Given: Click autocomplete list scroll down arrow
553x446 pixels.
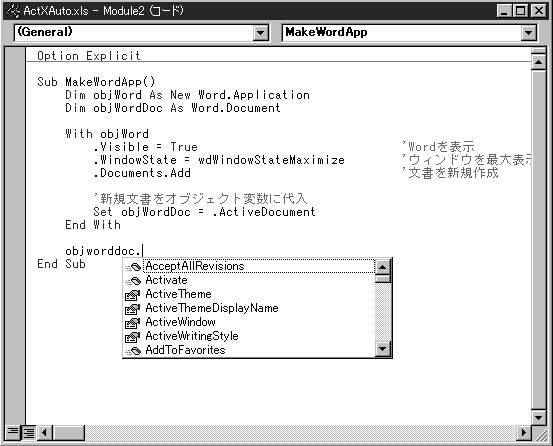Looking at the screenshot, I should [383, 349].
